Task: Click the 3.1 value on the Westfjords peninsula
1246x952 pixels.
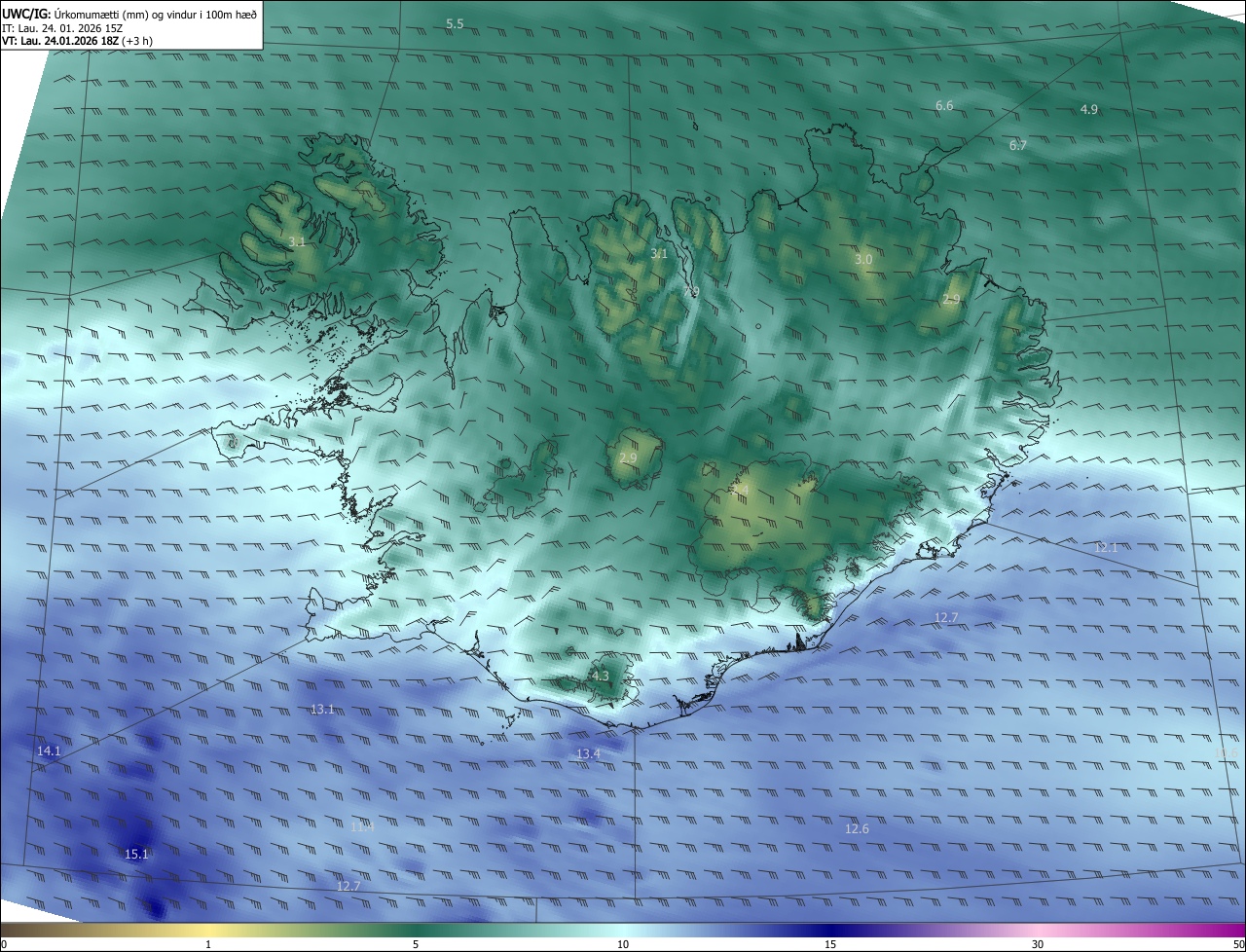Action: pyautogui.click(x=297, y=240)
